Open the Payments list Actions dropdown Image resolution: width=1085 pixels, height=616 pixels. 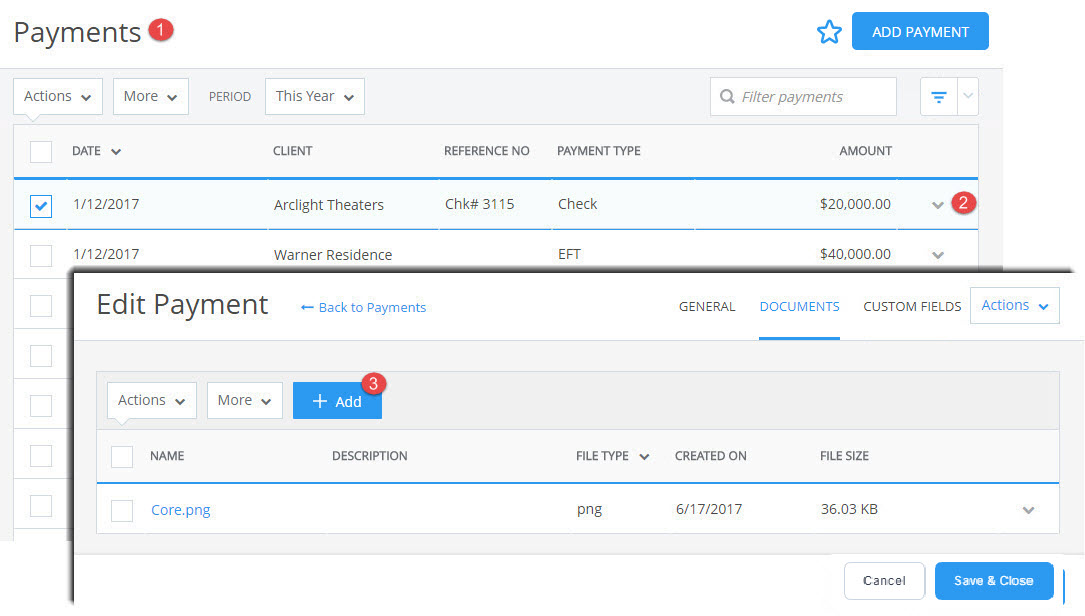[57, 96]
